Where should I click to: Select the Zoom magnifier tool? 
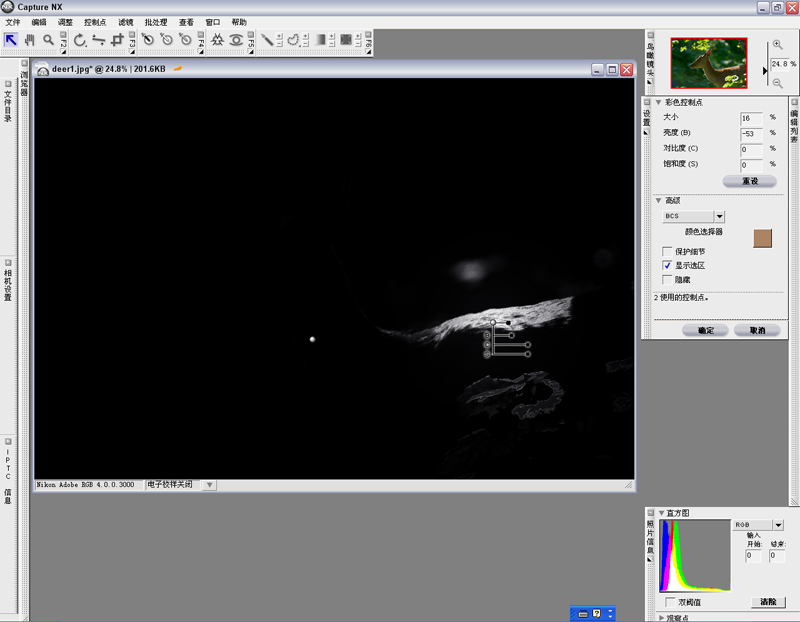(x=48, y=40)
